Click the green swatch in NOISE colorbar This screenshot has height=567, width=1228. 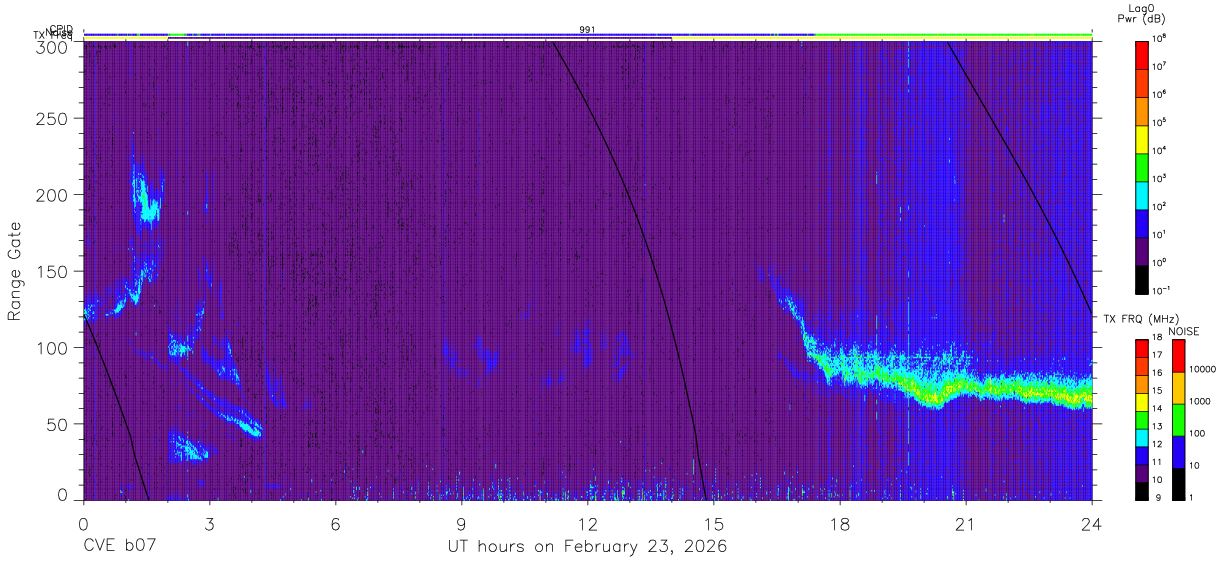click(x=1178, y=420)
